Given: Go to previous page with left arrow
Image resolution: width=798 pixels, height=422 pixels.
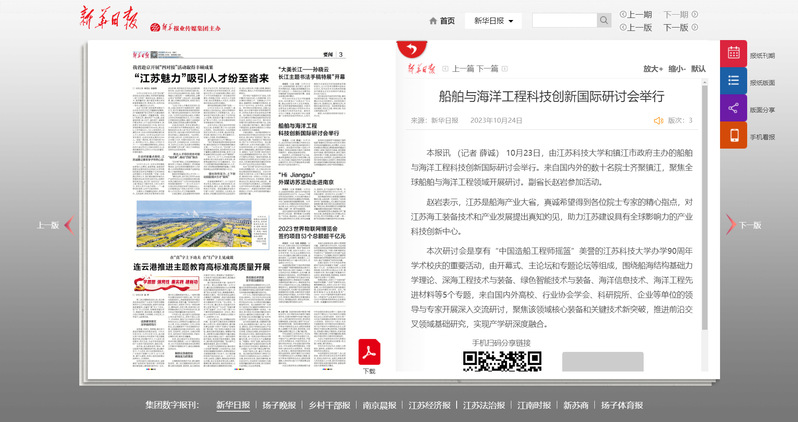Looking at the screenshot, I should pos(69,225).
